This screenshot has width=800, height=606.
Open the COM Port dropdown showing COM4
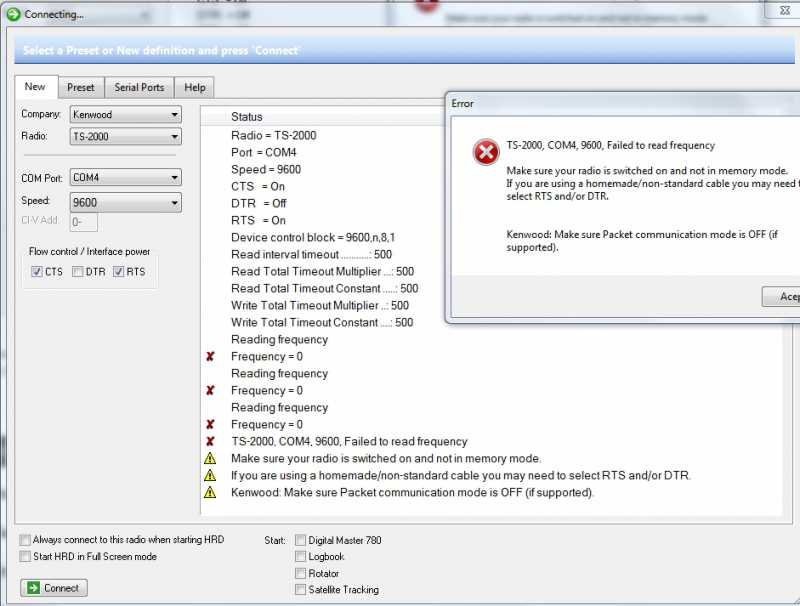pyautogui.click(x=126, y=178)
